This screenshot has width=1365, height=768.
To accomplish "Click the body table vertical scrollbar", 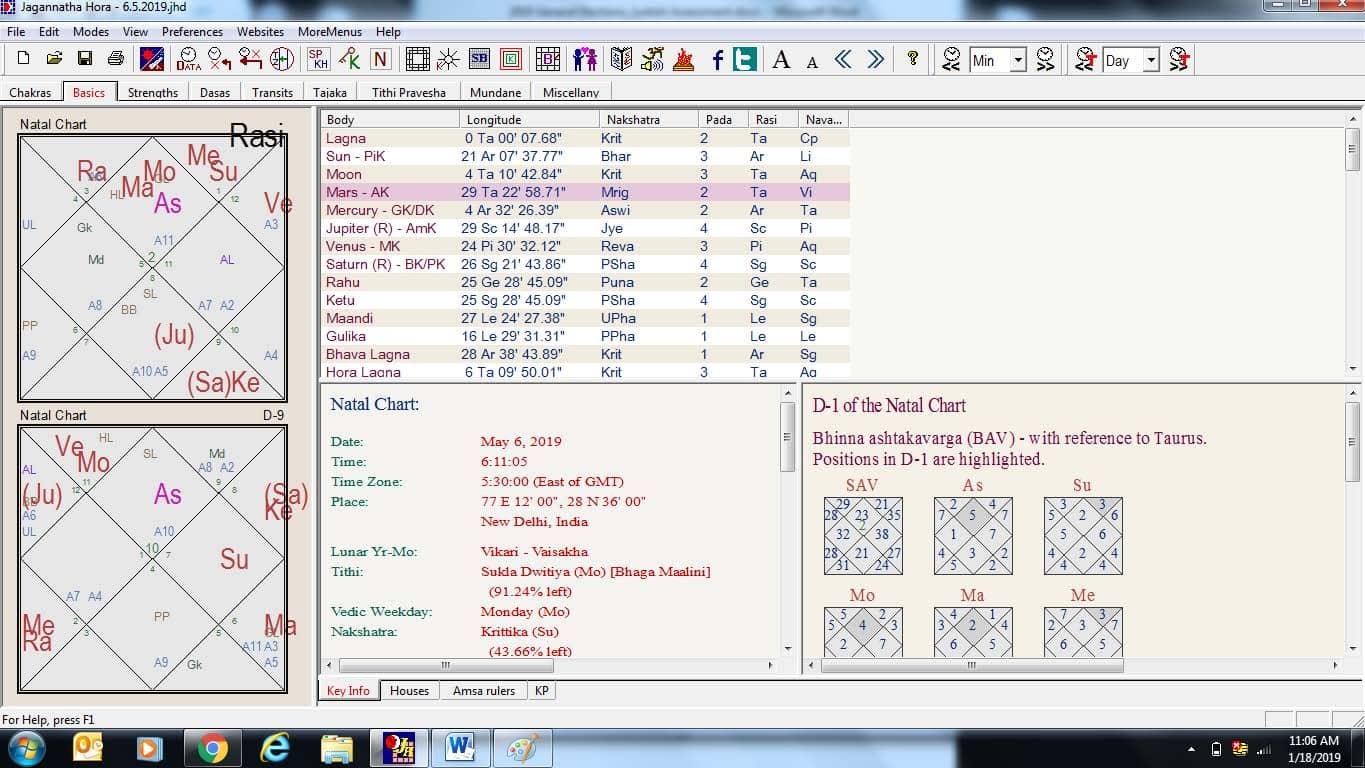I will (x=1352, y=244).
